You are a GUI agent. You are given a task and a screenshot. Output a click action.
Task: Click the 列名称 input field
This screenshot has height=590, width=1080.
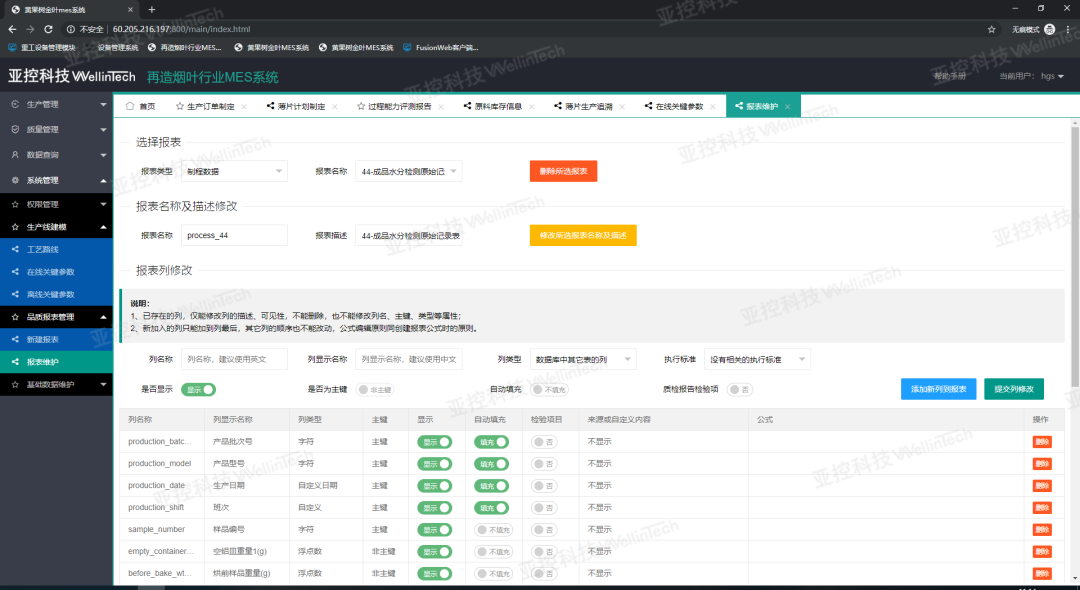click(x=234, y=359)
